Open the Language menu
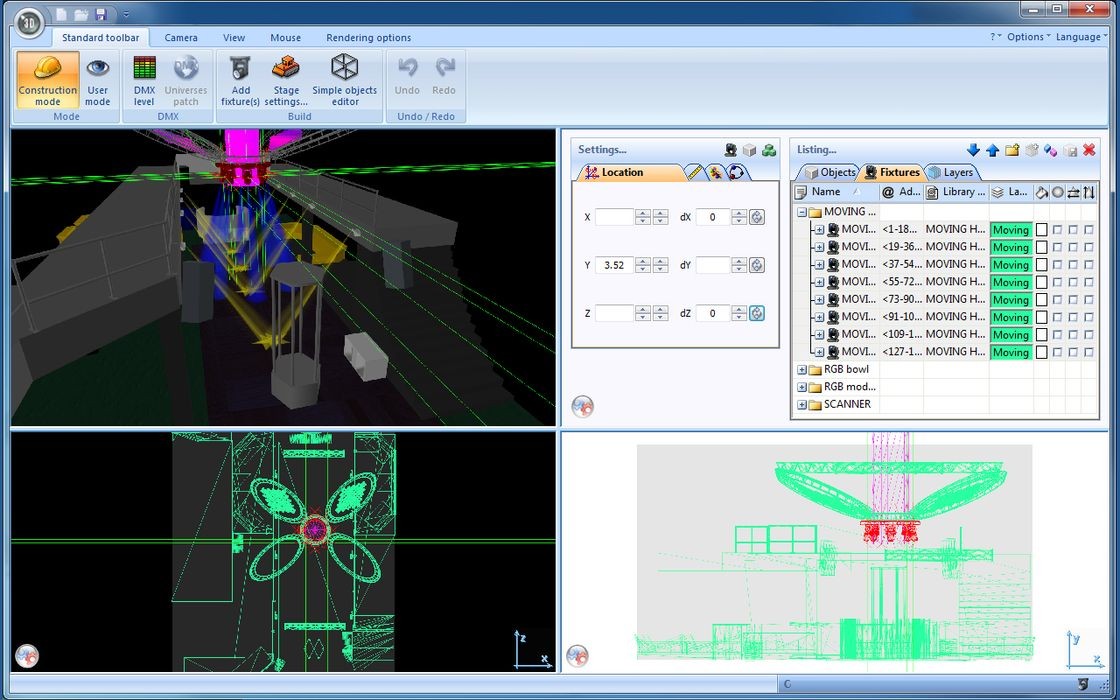The image size is (1120, 700). click(1081, 37)
